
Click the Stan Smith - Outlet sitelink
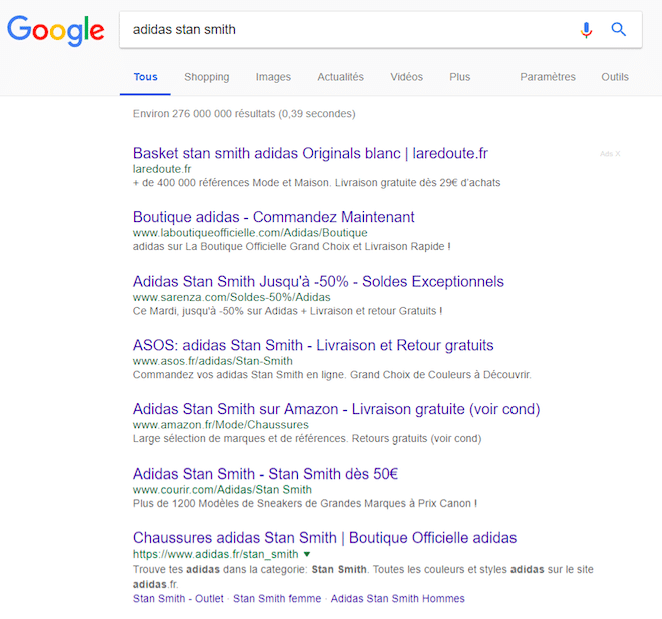pyautogui.click(x=178, y=599)
